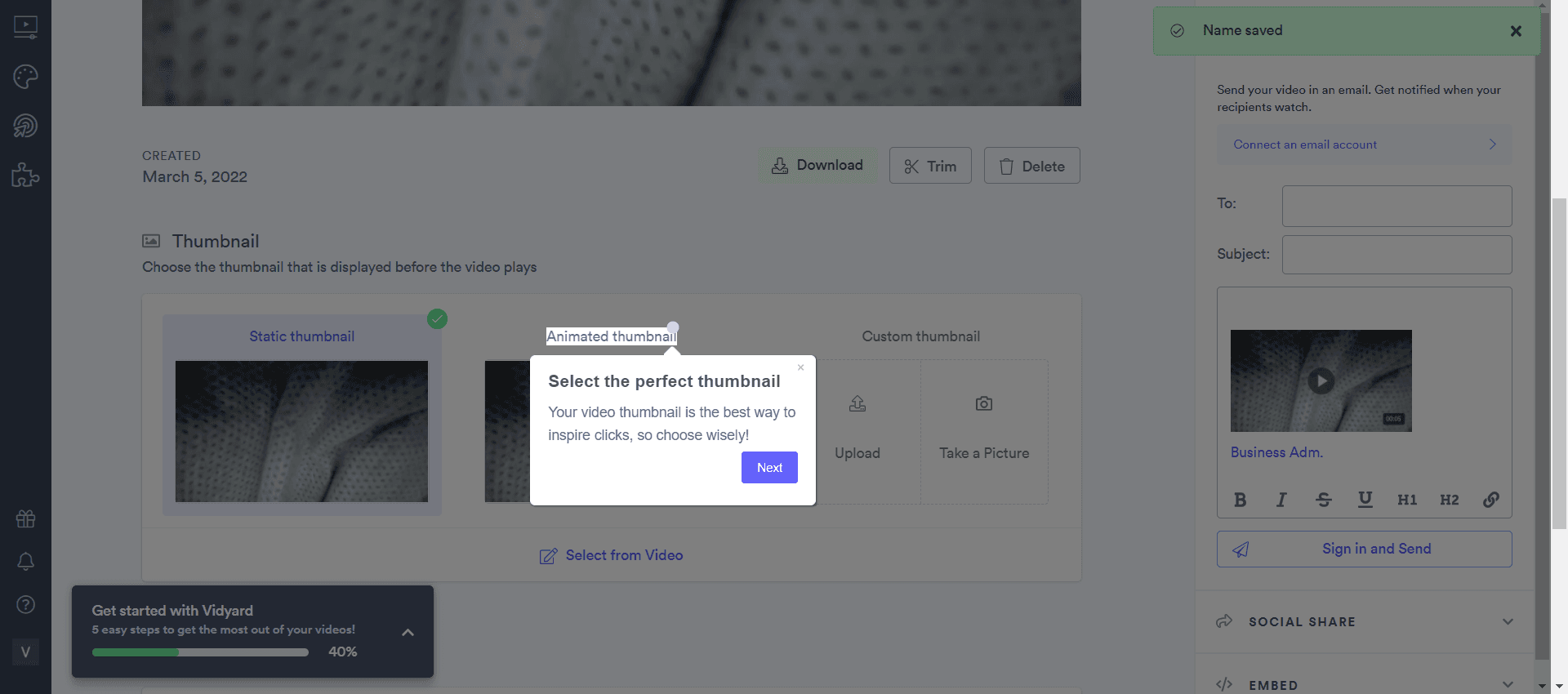
Task: Apply italic in email editor
Action: tap(1281, 500)
